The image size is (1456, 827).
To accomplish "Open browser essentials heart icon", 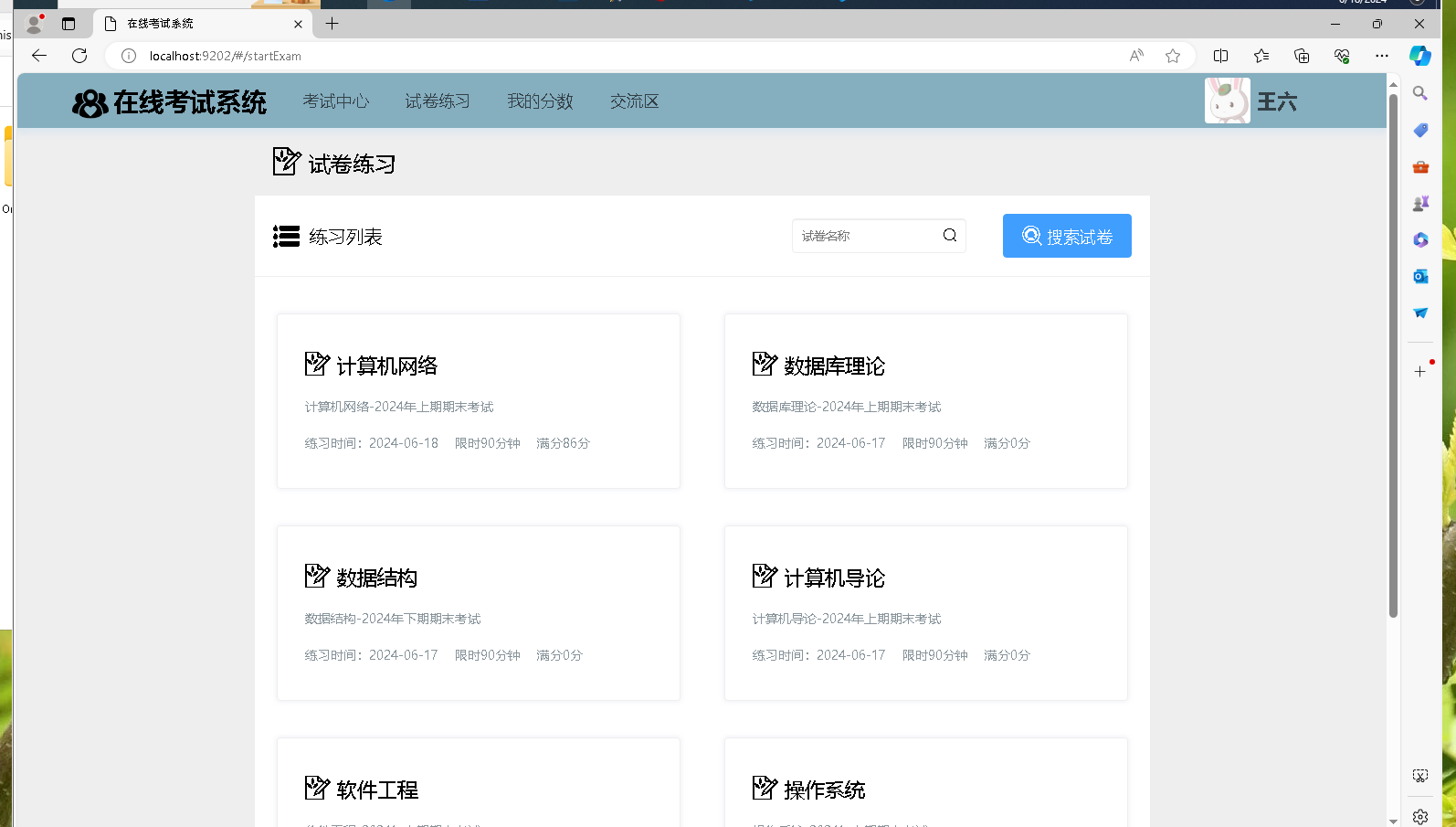I will (x=1342, y=56).
